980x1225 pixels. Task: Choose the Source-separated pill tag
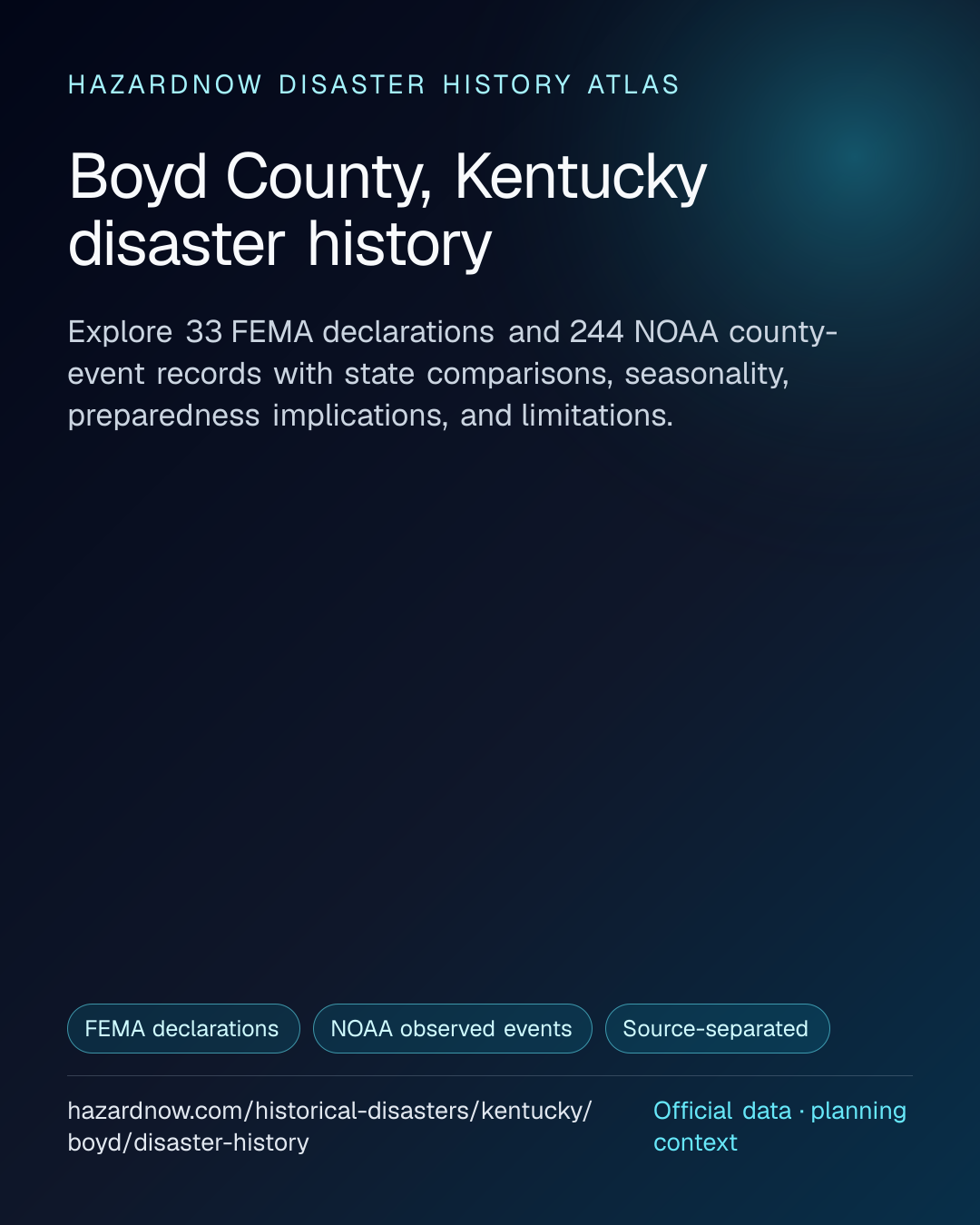pyautogui.click(x=717, y=1028)
